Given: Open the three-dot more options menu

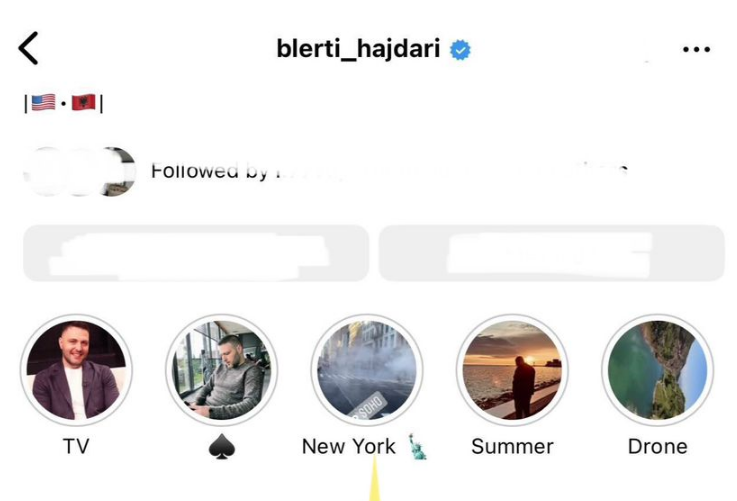Looking at the screenshot, I should (696, 49).
